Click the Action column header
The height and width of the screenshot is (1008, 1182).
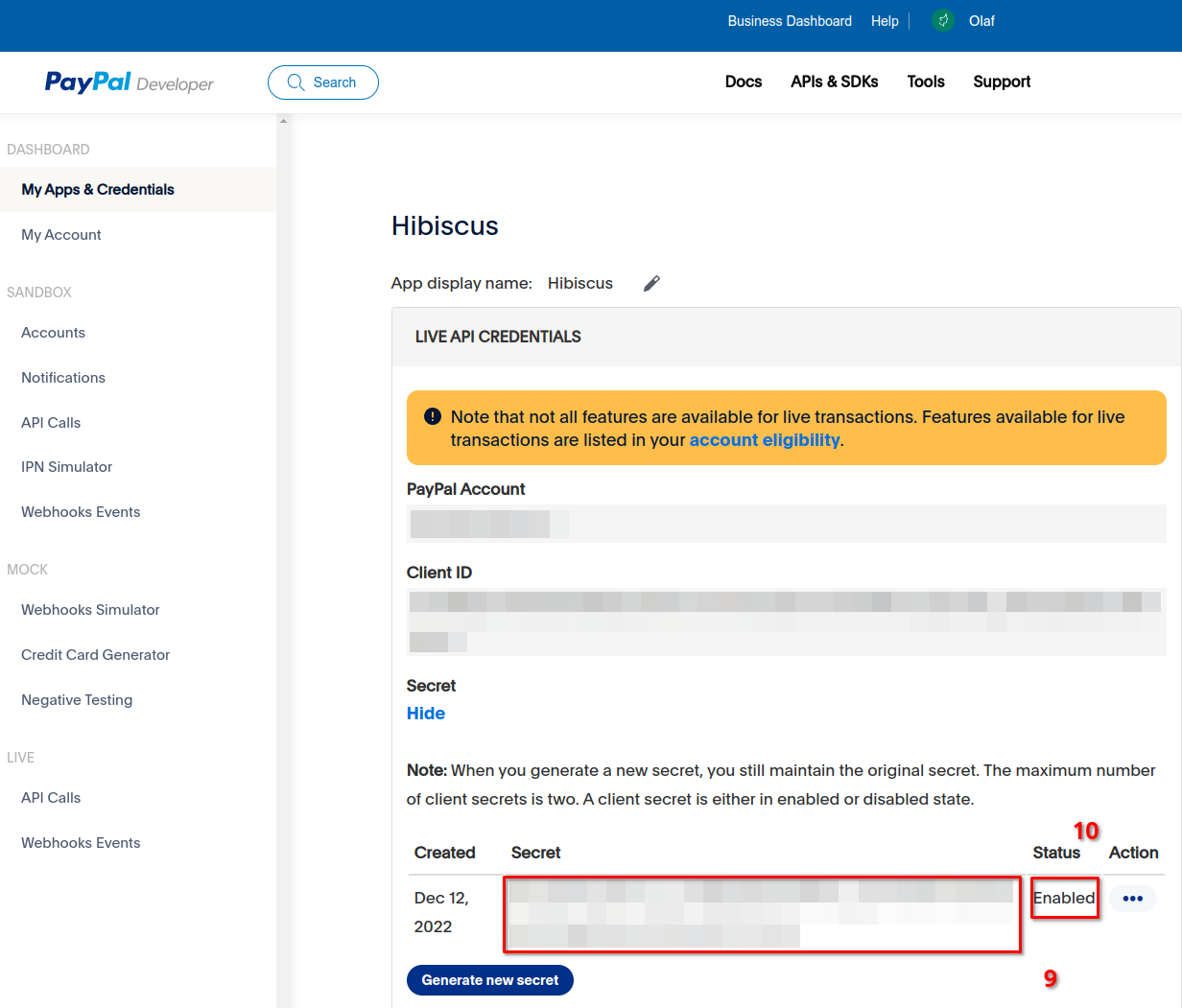pyautogui.click(x=1134, y=853)
